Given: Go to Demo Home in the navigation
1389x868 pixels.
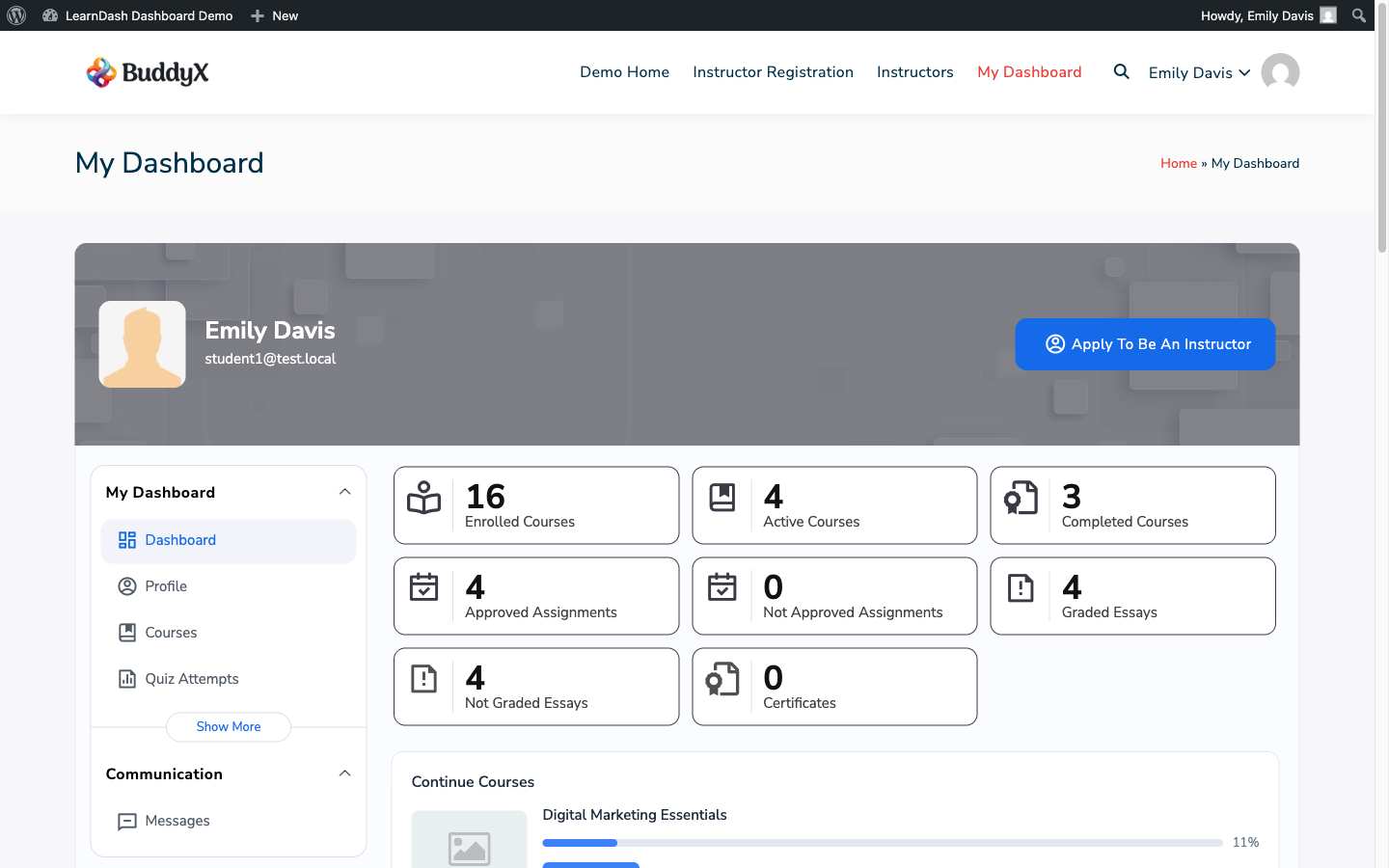Looking at the screenshot, I should (624, 71).
